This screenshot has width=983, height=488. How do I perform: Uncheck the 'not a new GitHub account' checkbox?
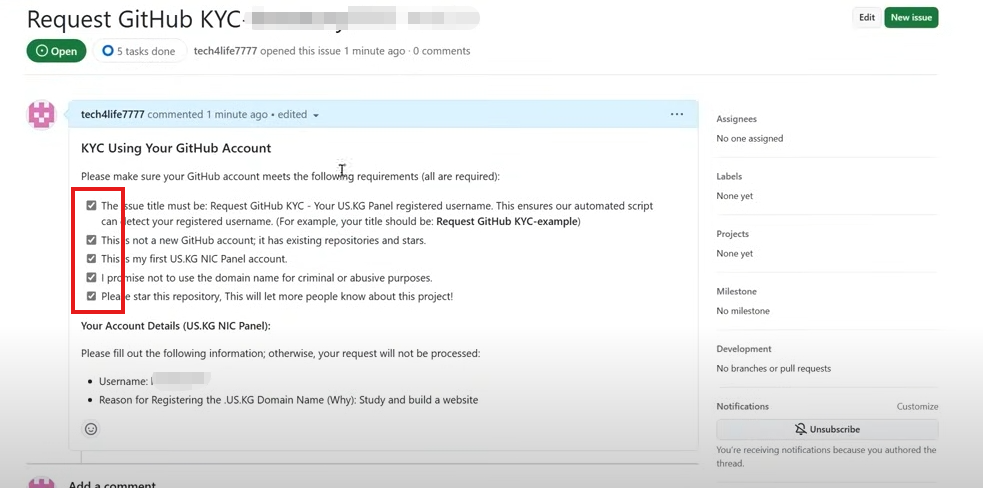pos(92,240)
